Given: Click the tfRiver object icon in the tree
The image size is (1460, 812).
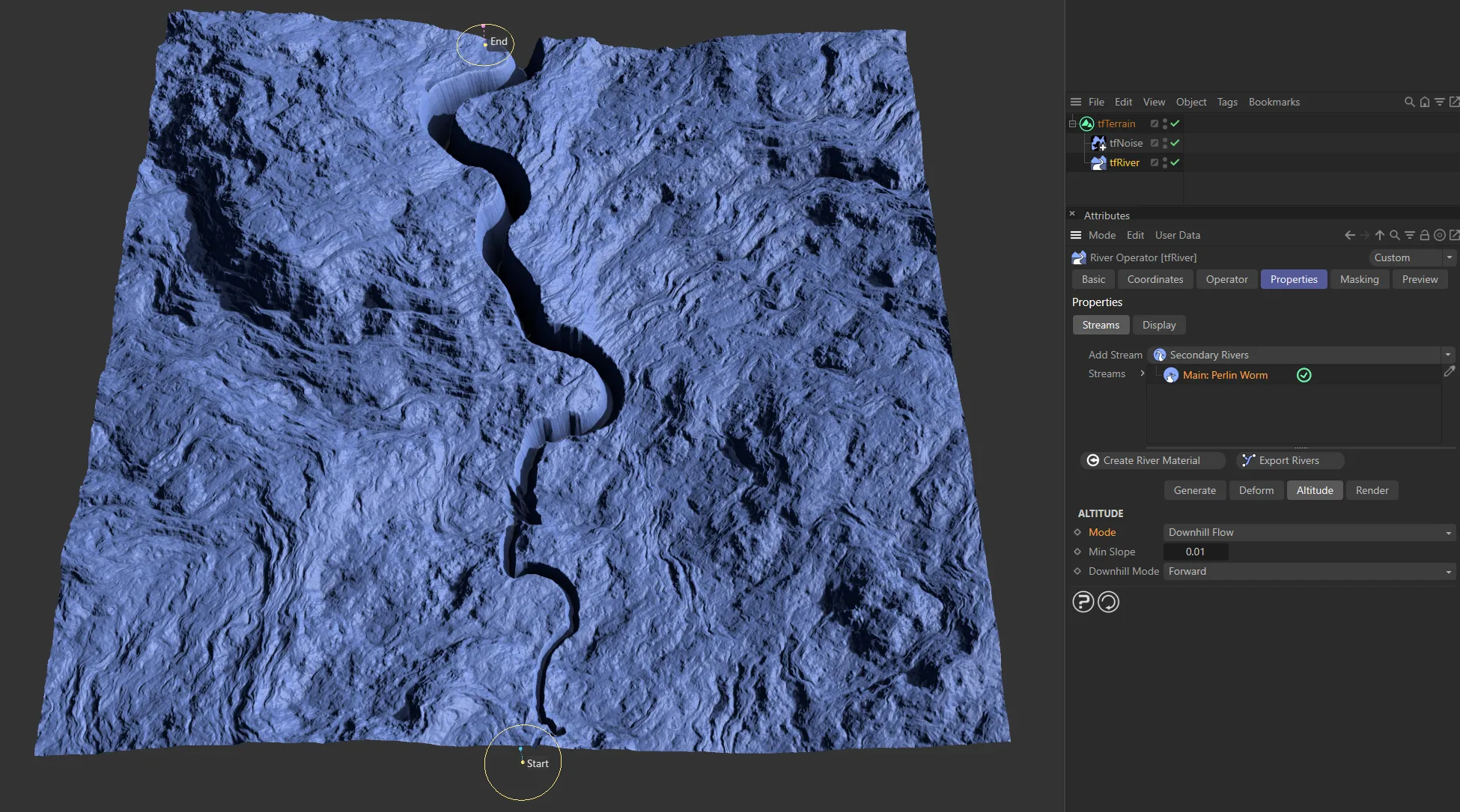Looking at the screenshot, I should [1098, 162].
